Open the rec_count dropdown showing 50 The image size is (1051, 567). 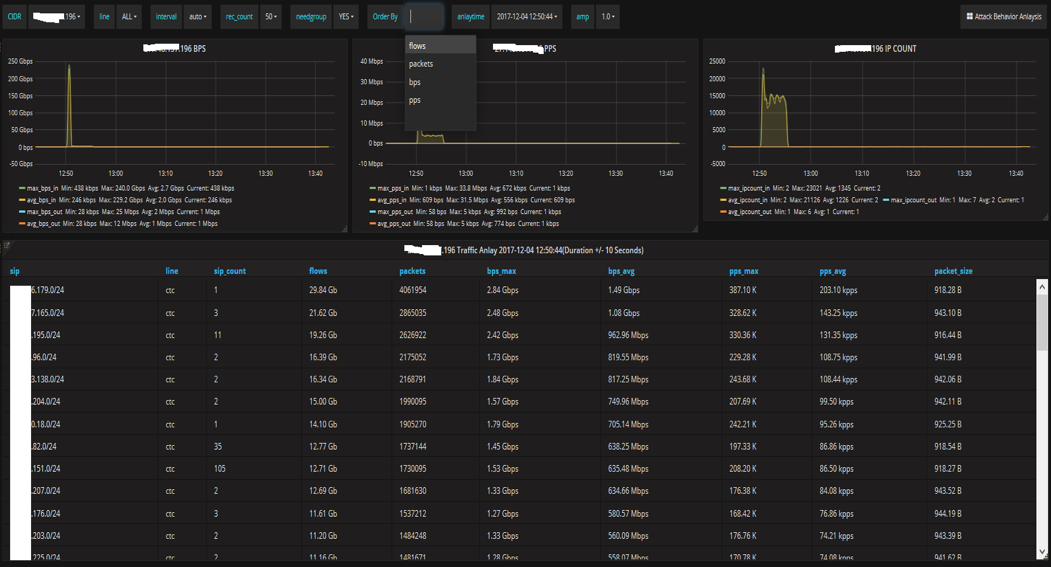click(271, 17)
